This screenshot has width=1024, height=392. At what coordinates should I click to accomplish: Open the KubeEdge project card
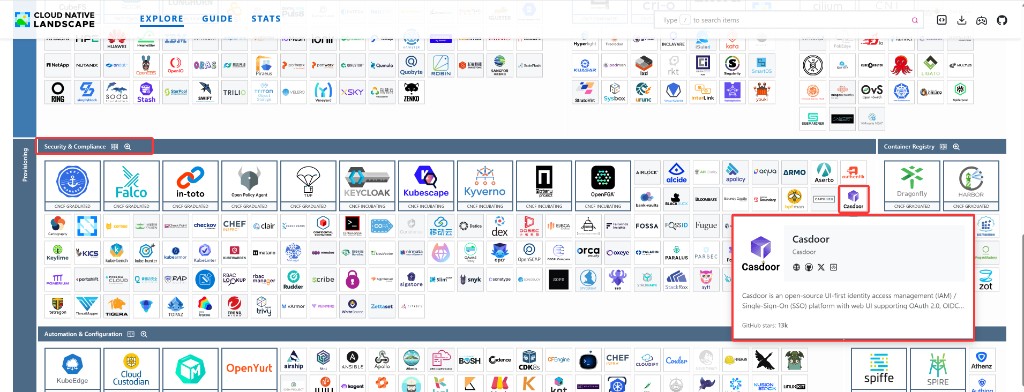point(72,370)
